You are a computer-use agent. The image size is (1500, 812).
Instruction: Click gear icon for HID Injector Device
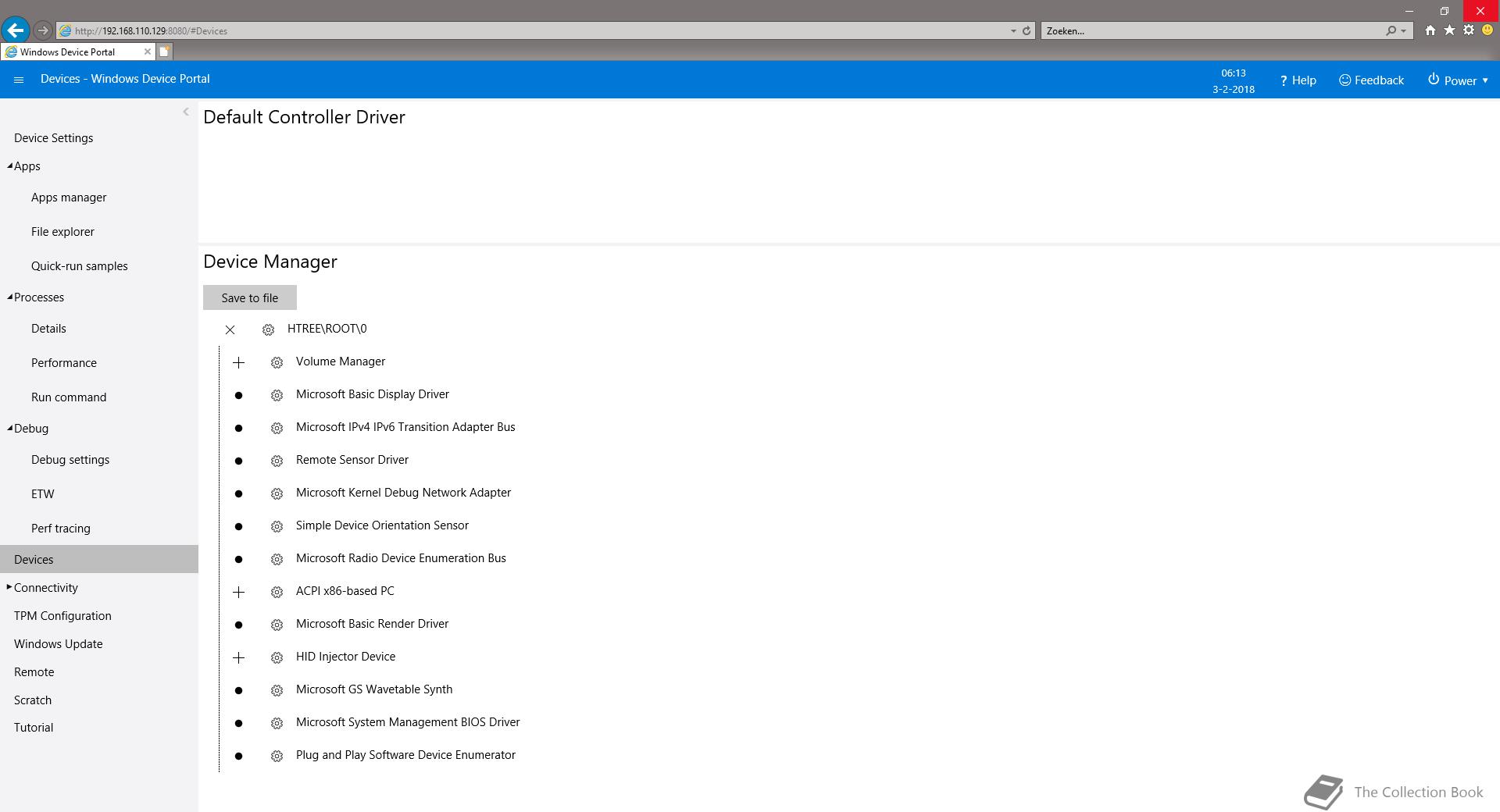click(277, 658)
